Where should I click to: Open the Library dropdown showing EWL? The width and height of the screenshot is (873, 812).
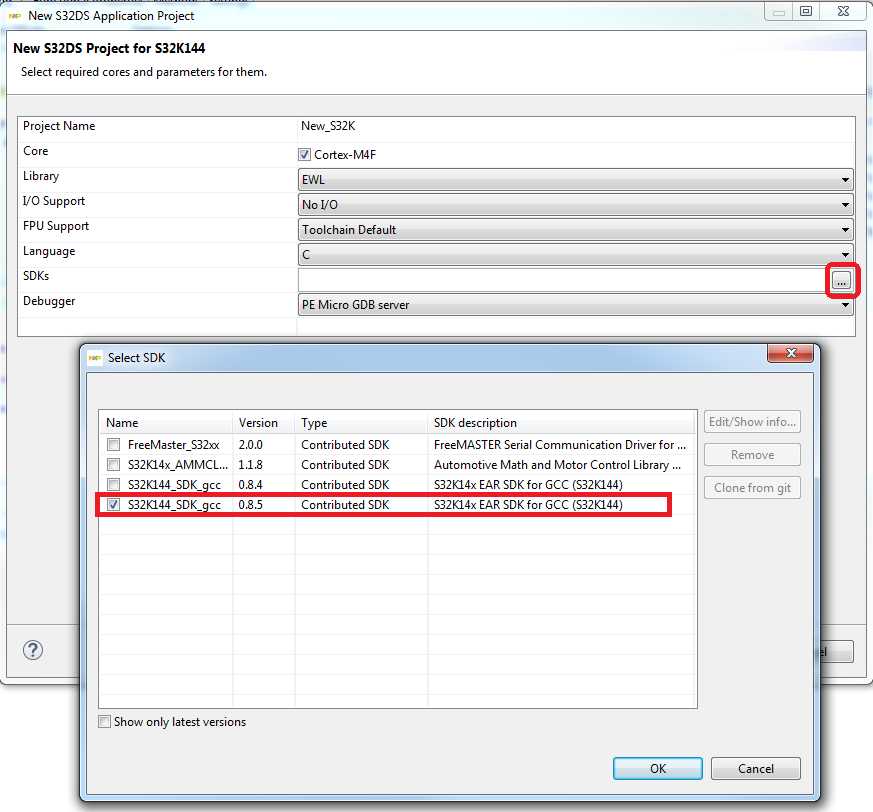pyautogui.click(x=575, y=180)
